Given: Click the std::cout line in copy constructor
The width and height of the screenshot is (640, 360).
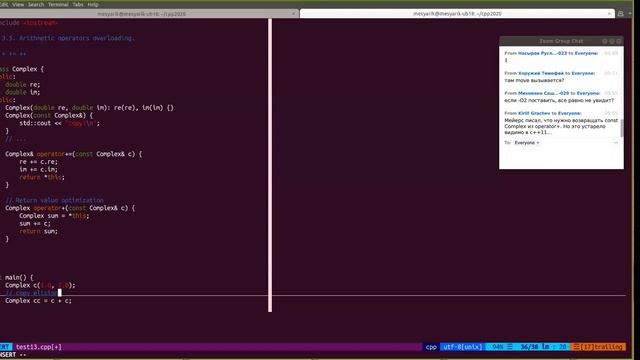Looking at the screenshot, I should coord(59,123).
